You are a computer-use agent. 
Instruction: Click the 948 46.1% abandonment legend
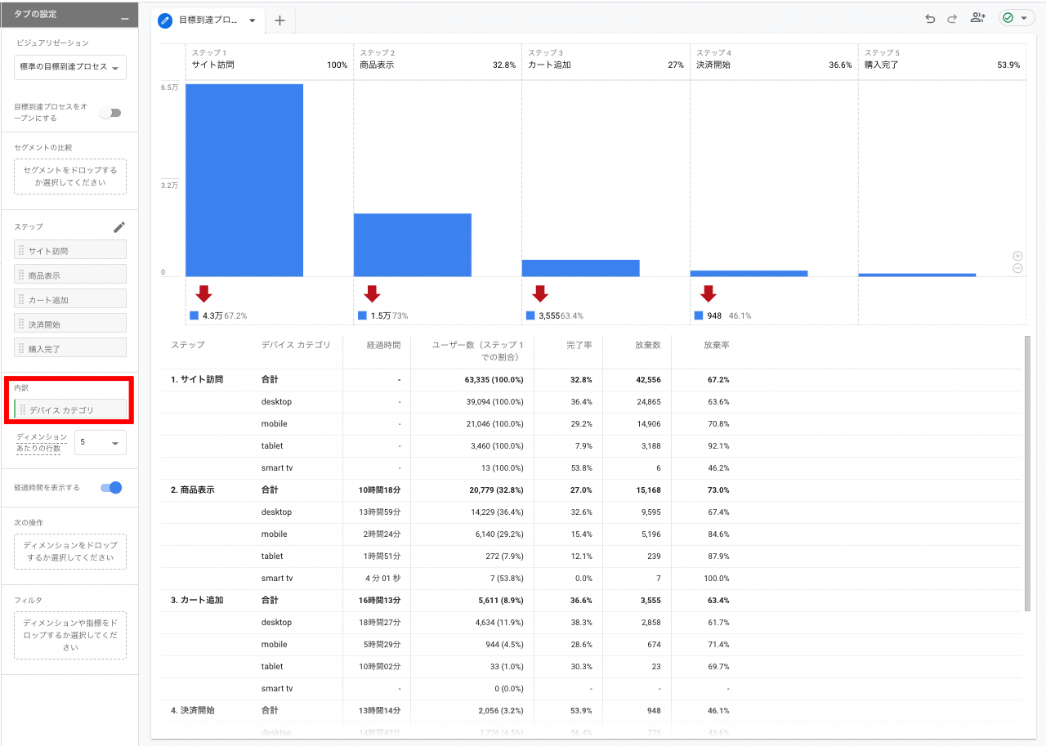[723, 316]
